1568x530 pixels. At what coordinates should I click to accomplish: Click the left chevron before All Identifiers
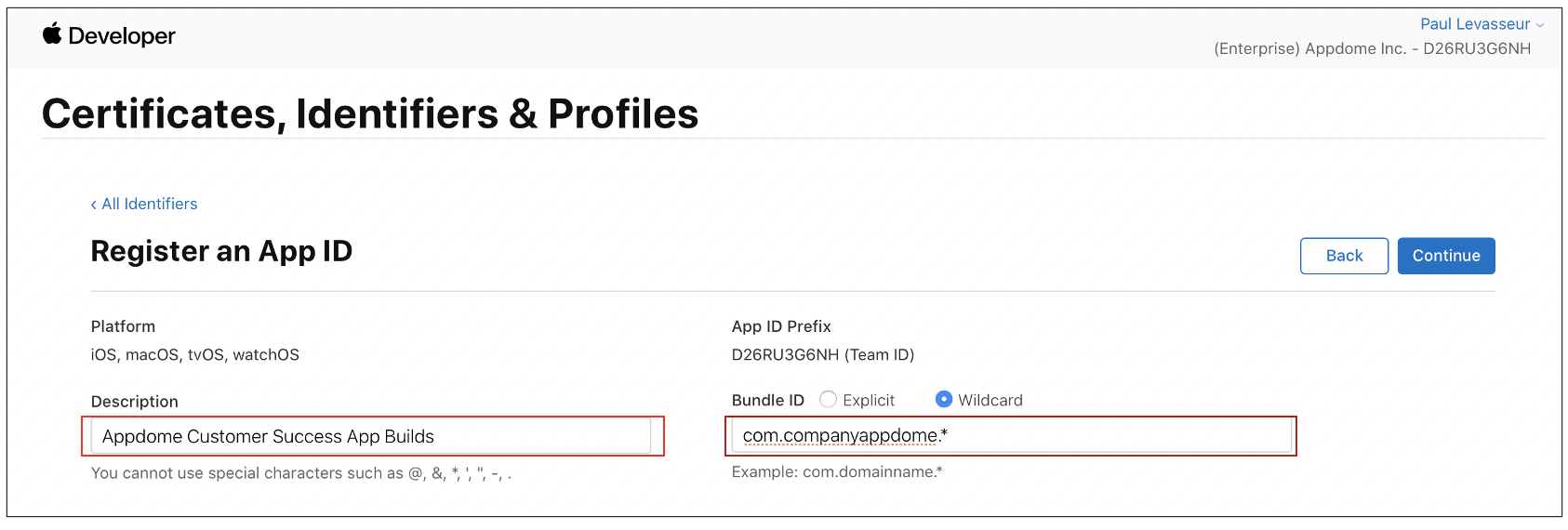coord(94,205)
